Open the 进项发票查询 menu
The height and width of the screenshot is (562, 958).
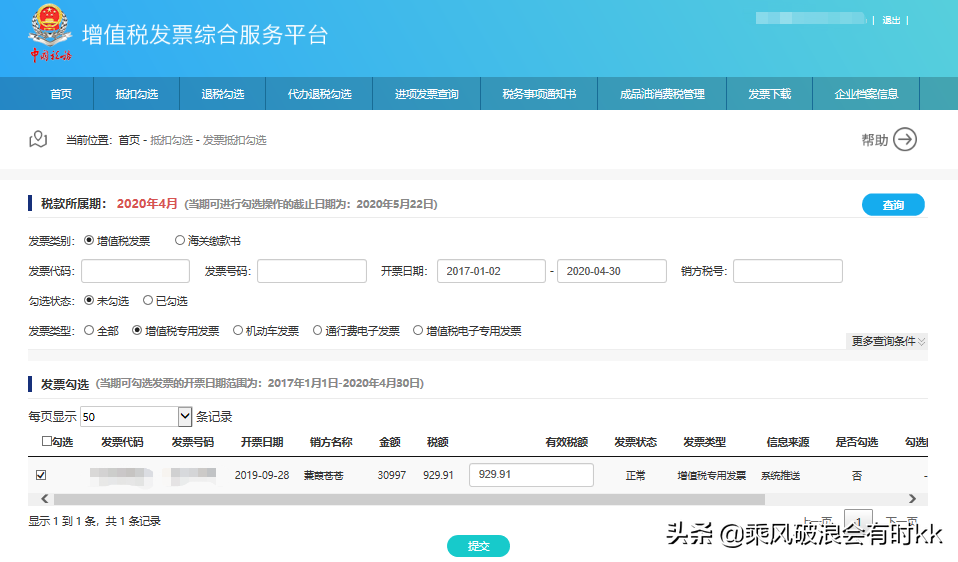point(426,94)
